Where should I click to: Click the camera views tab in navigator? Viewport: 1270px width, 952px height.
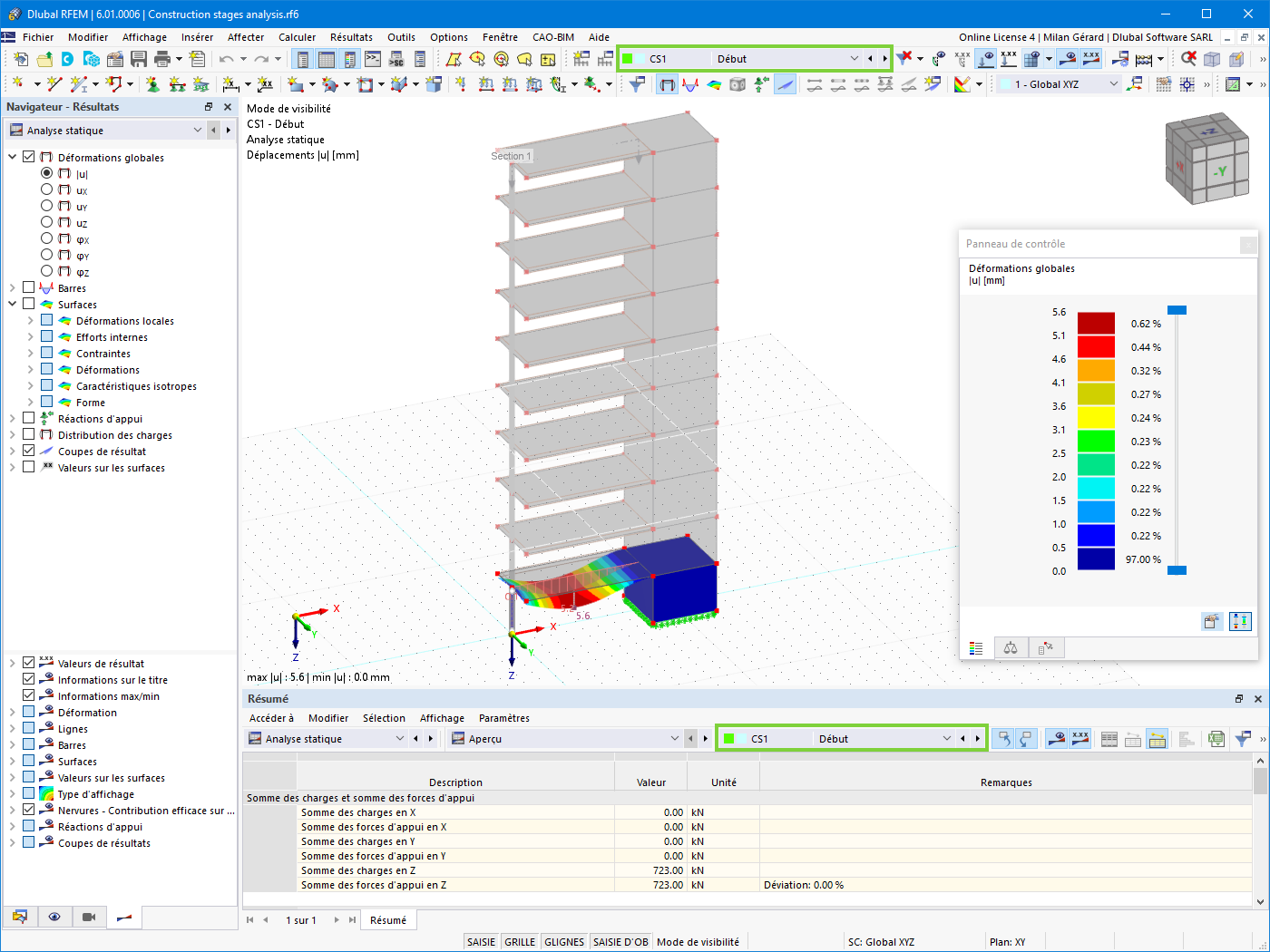coord(89,917)
